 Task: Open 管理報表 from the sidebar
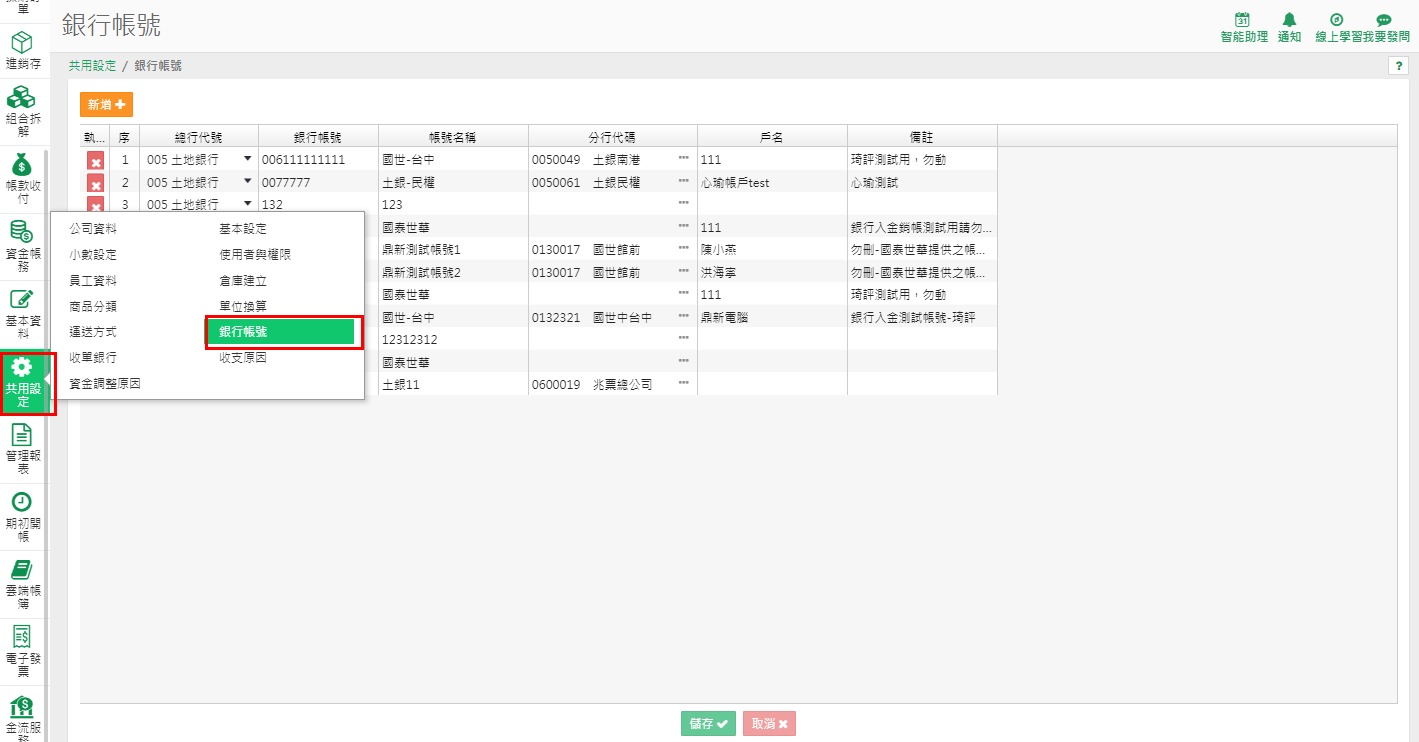[x=23, y=448]
